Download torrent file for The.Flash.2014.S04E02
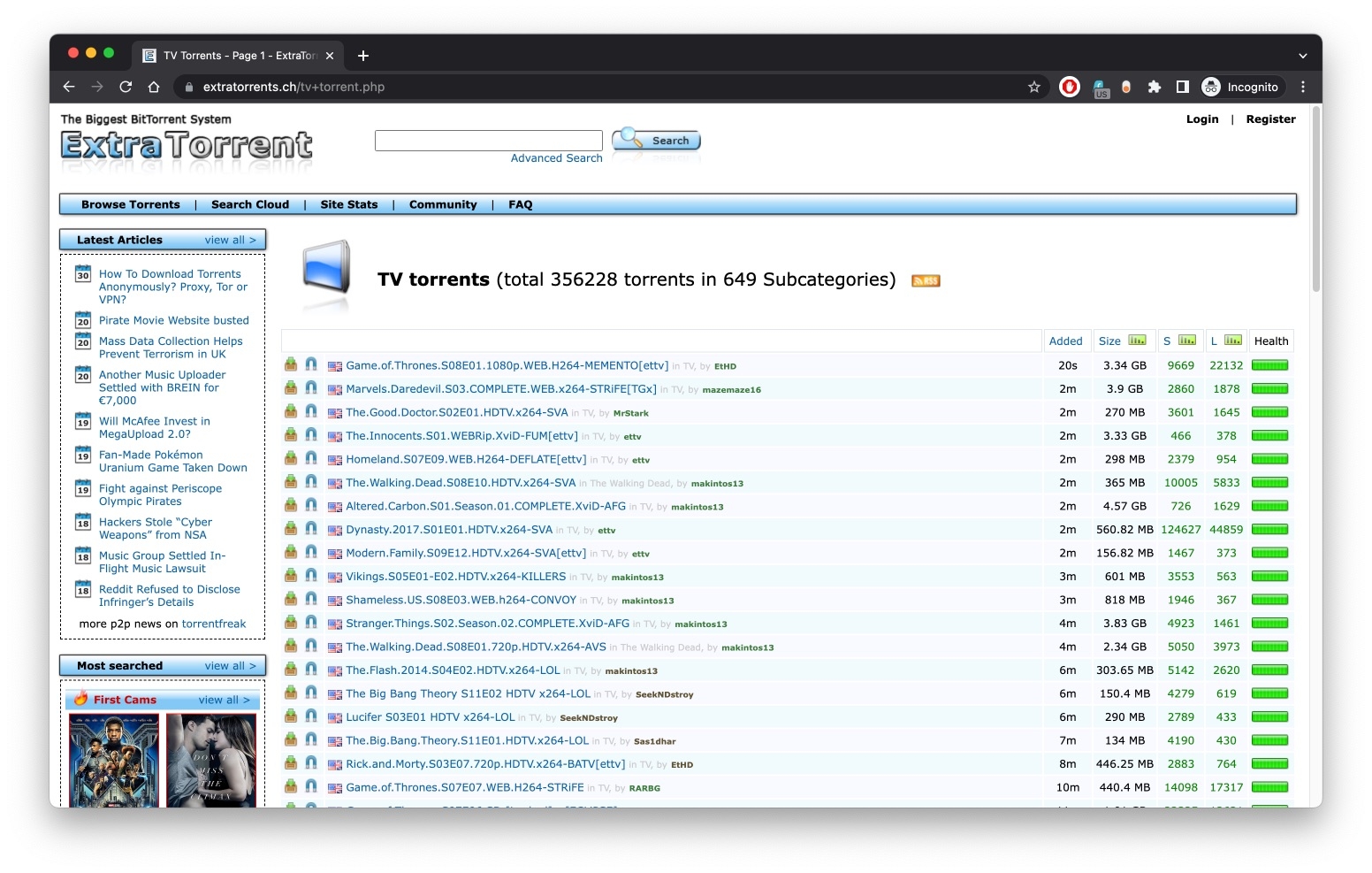Image resolution: width=1372 pixels, height=873 pixels. [x=290, y=670]
